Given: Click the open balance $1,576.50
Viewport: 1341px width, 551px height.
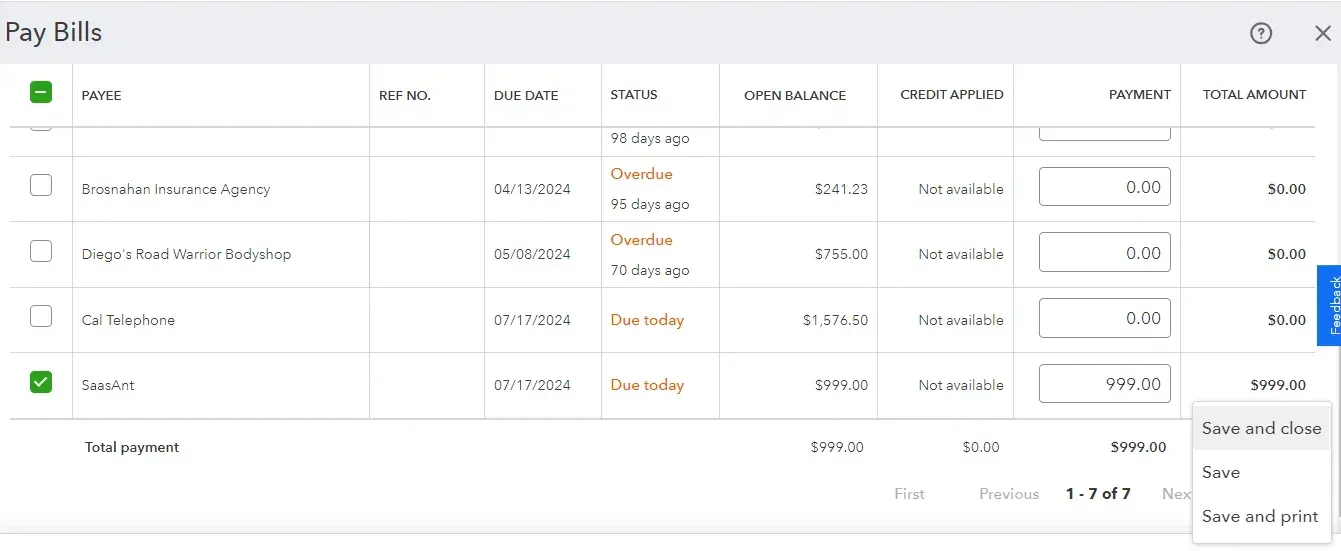Looking at the screenshot, I should [x=835, y=320].
